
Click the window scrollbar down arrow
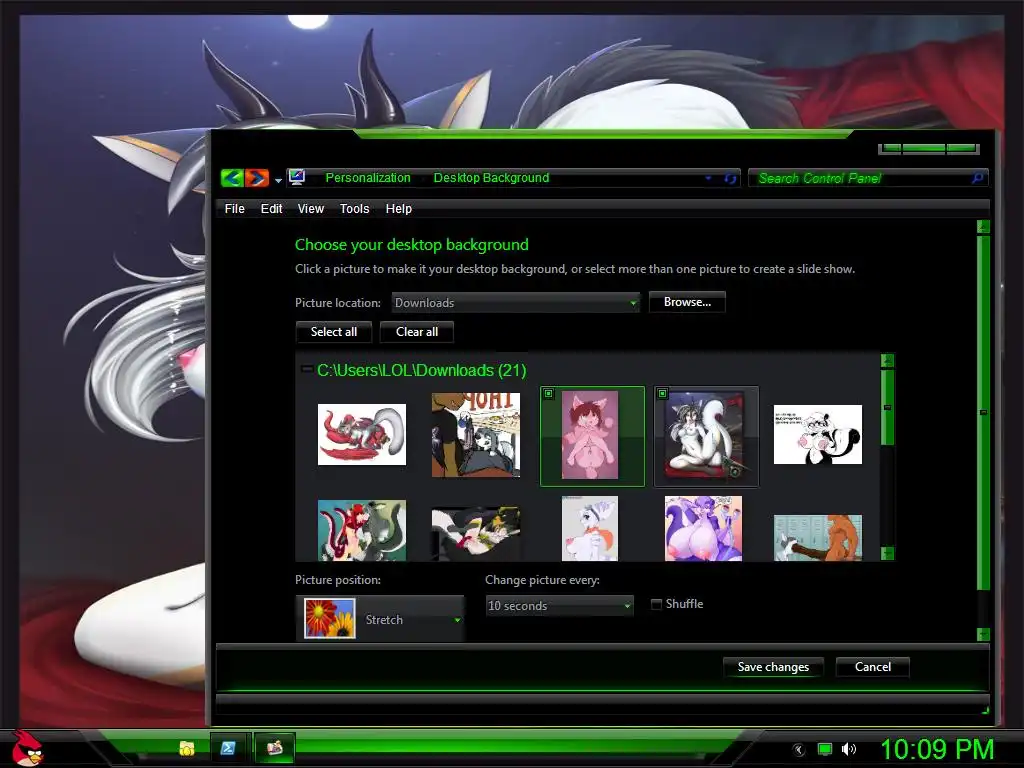click(x=983, y=634)
